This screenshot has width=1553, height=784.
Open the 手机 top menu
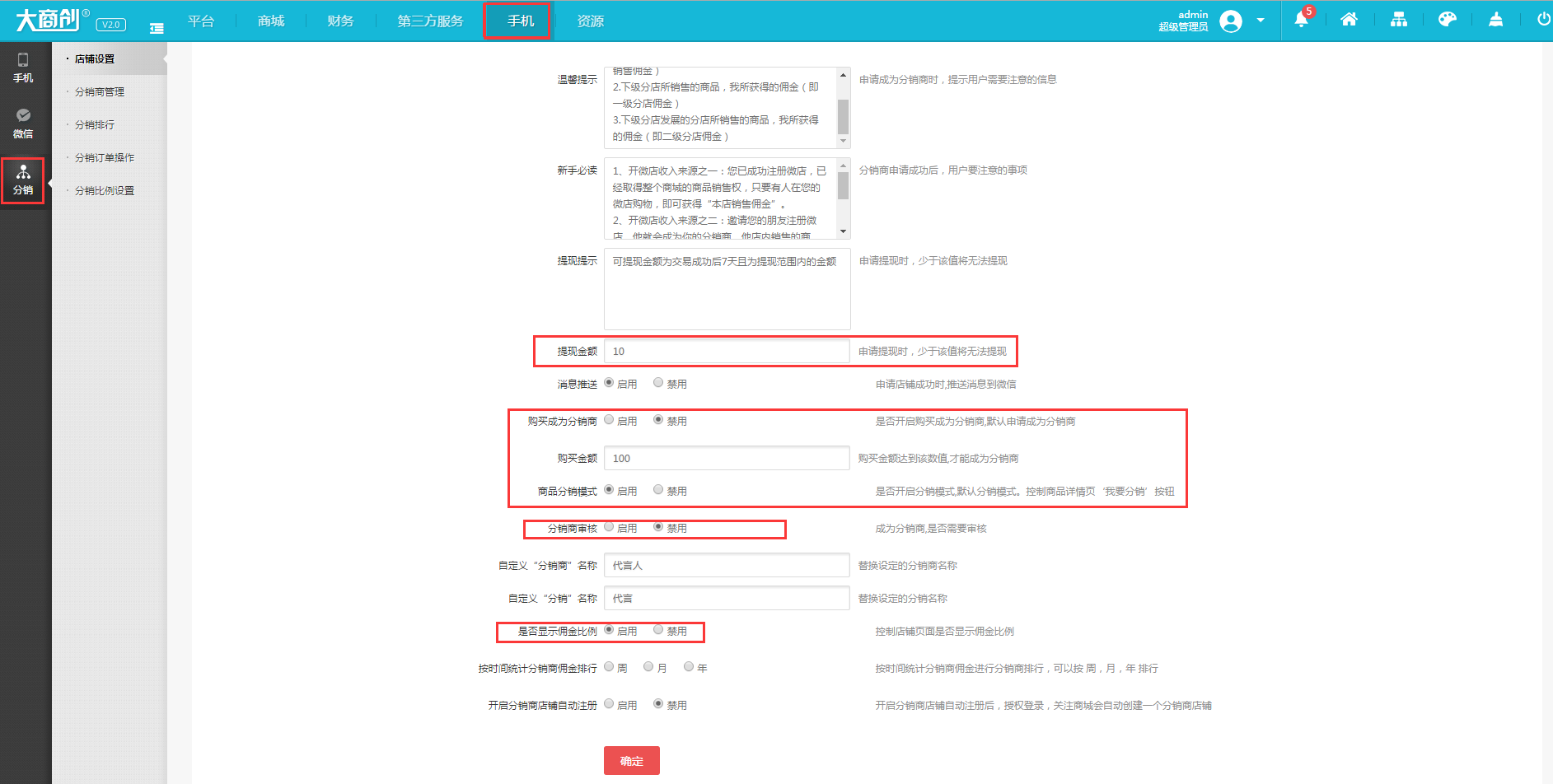[x=520, y=21]
